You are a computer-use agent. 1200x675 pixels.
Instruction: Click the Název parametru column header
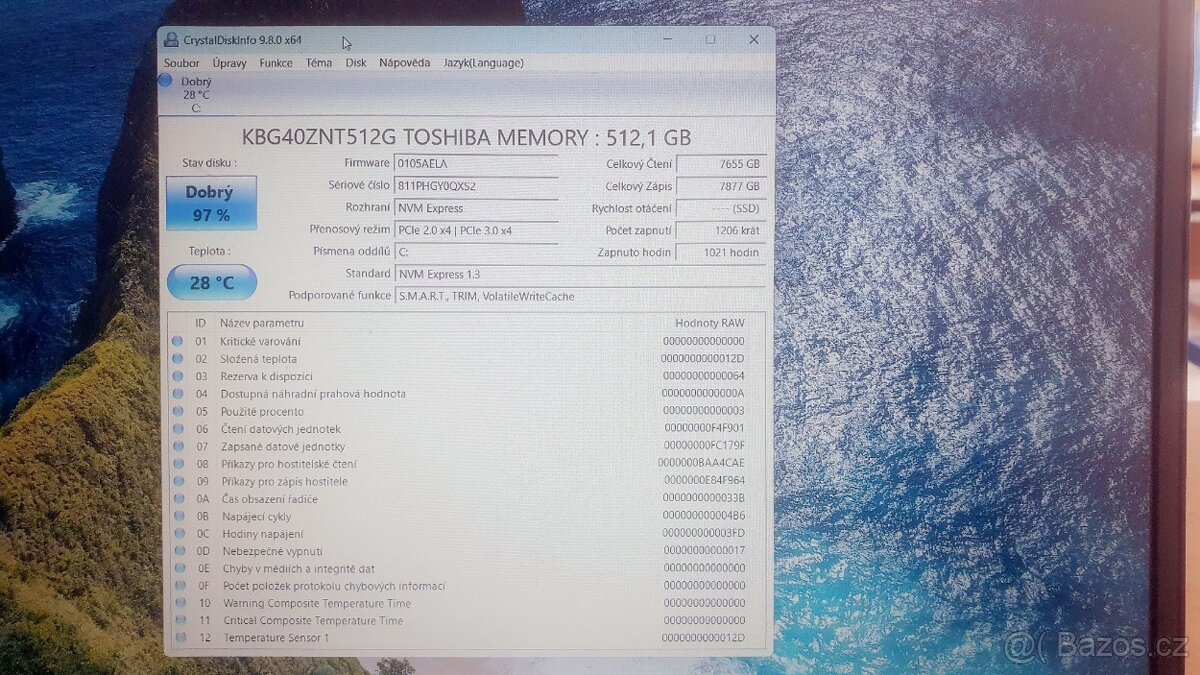pyautogui.click(x=262, y=323)
